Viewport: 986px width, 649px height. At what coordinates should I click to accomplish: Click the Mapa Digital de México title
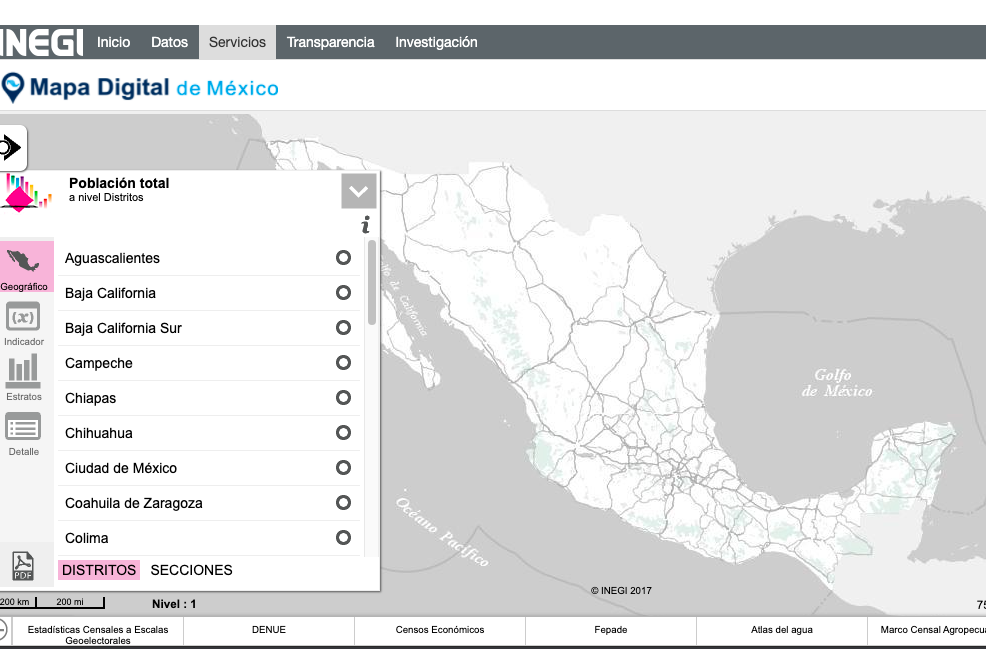click(154, 87)
